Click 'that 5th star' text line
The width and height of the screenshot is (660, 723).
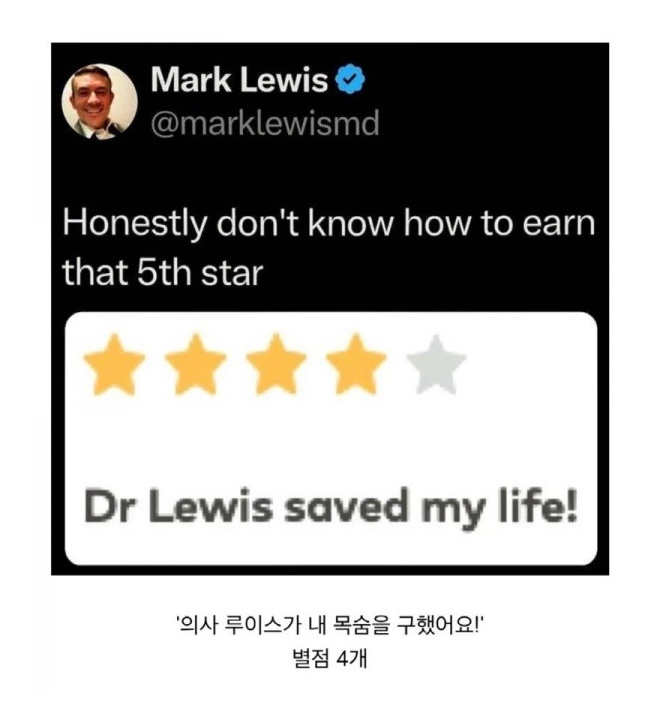[x=162, y=273]
